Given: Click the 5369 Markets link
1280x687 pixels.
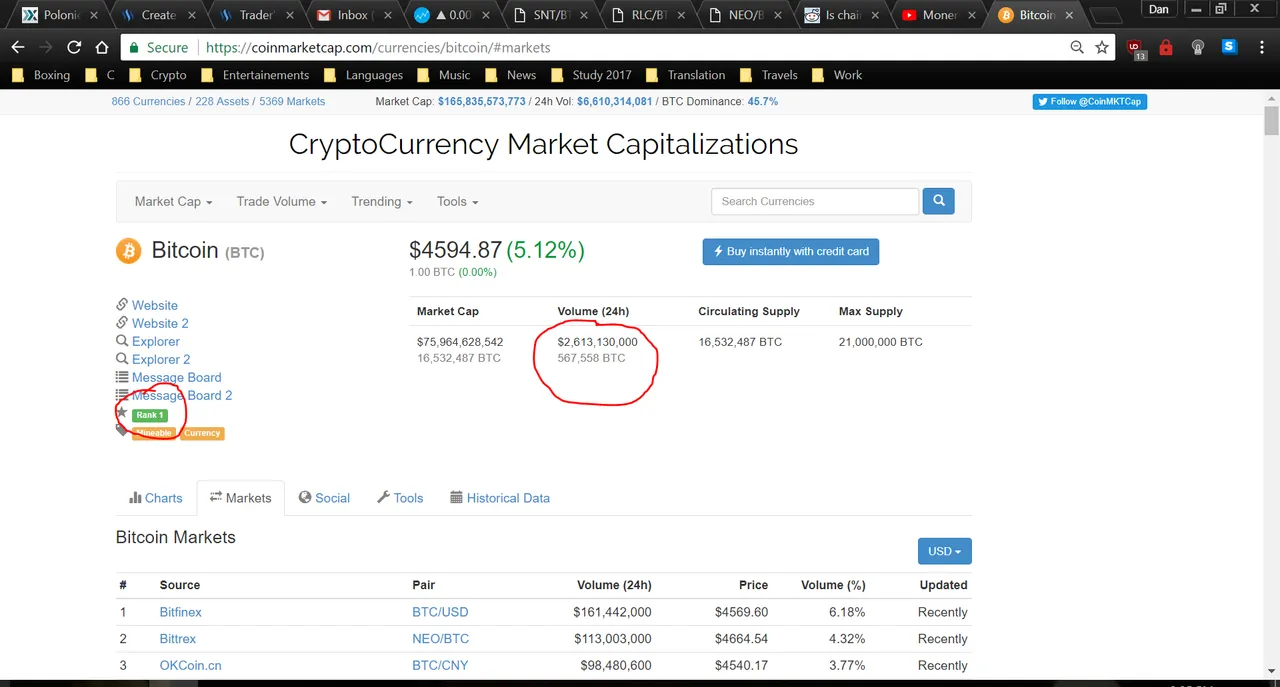Looking at the screenshot, I should click(292, 101).
